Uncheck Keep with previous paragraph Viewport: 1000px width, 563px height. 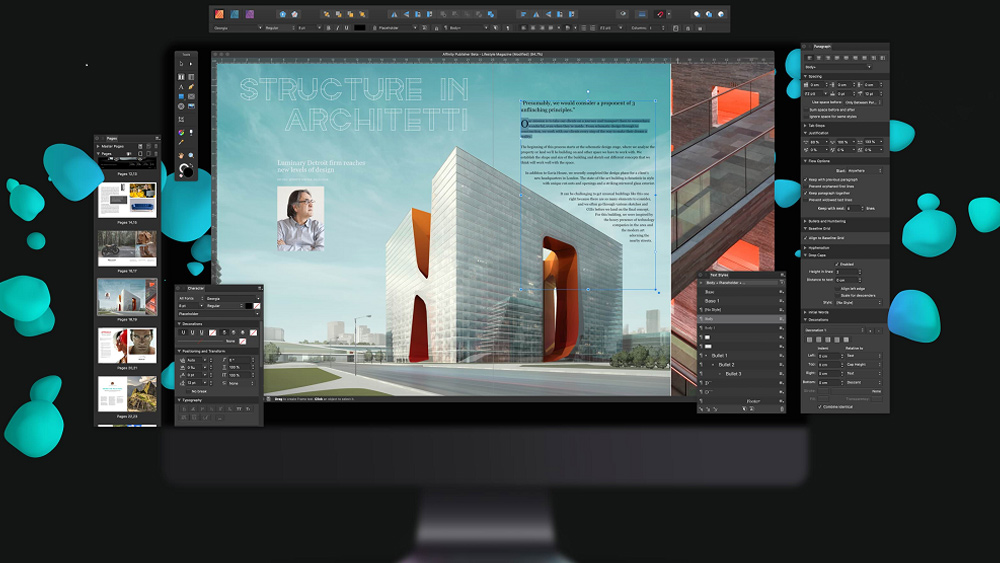click(806, 180)
